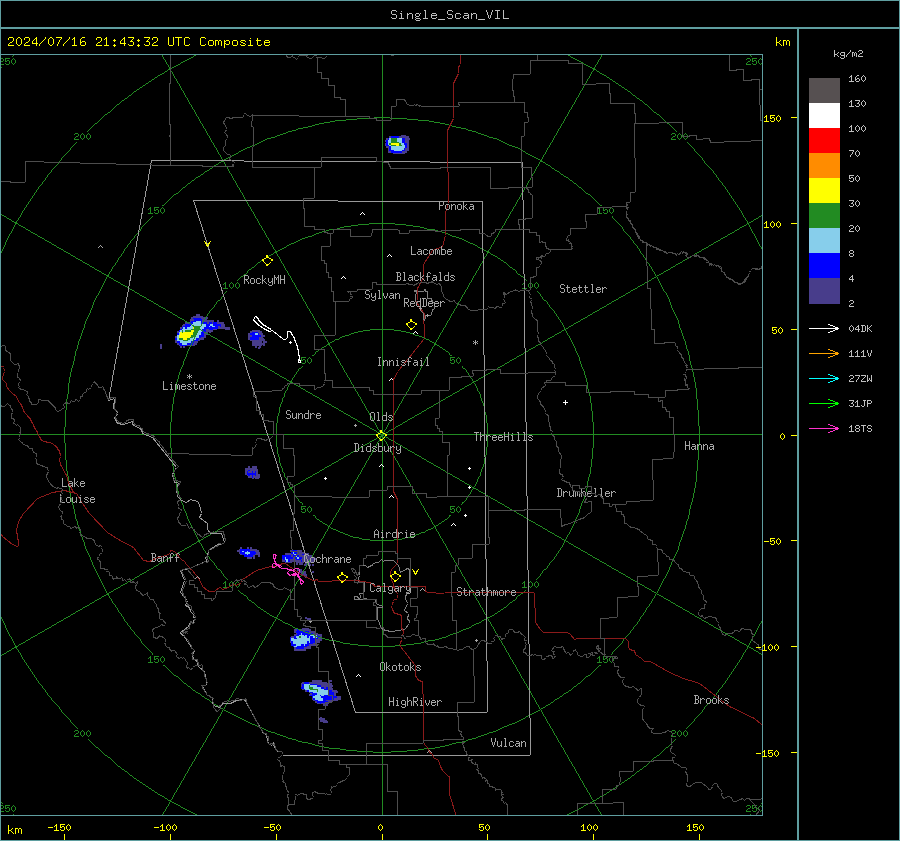Screen dimensions: 900x841
Task: Select the purple 2-4 color swatch
Action: 824,290
